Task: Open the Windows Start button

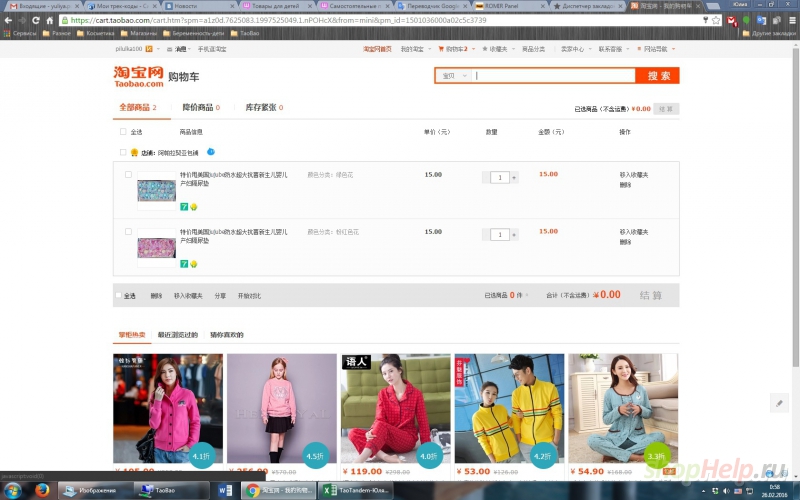Action: click(x=12, y=490)
